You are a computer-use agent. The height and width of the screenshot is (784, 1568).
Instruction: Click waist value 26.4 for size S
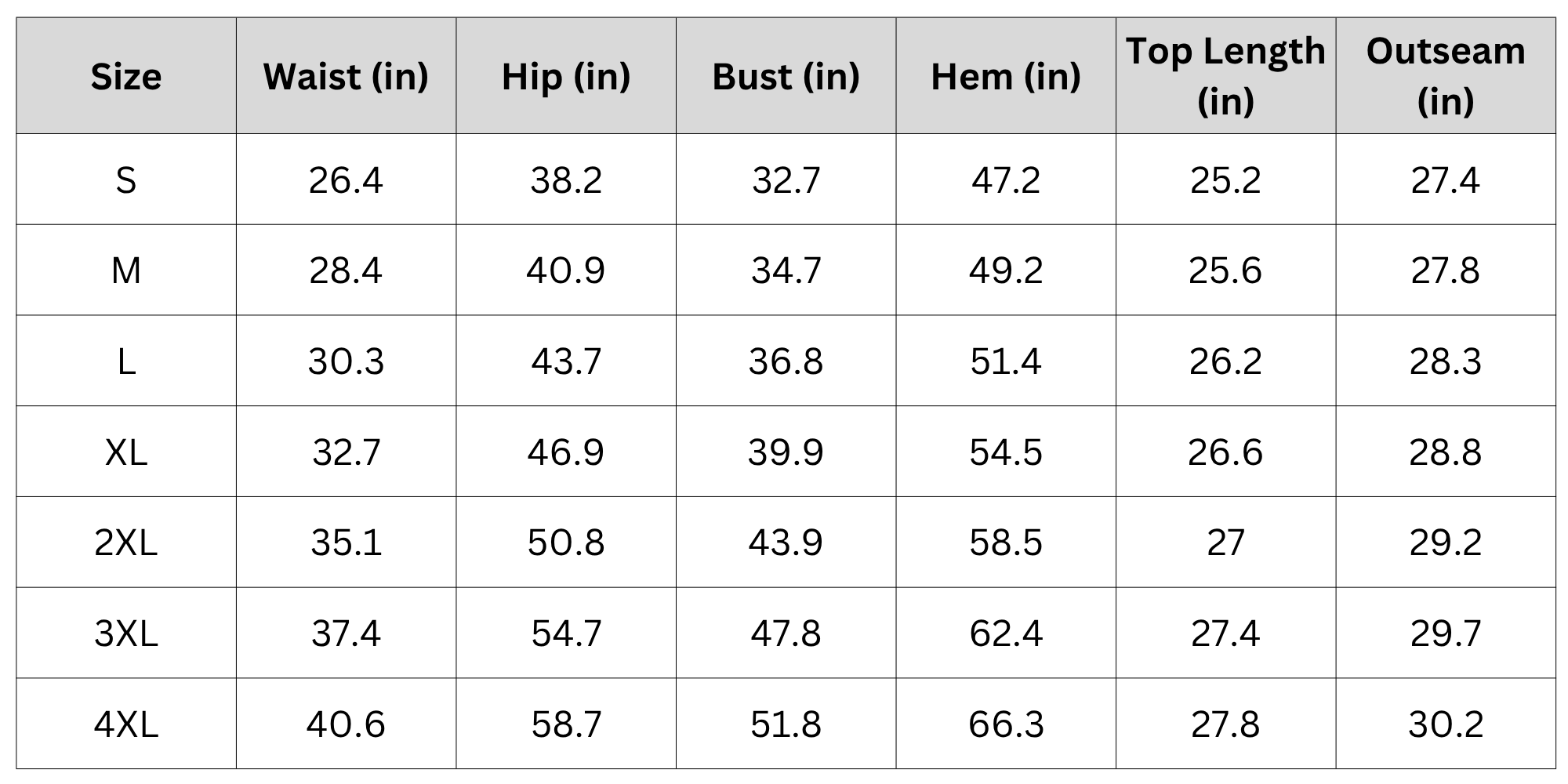tap(346, 180)
